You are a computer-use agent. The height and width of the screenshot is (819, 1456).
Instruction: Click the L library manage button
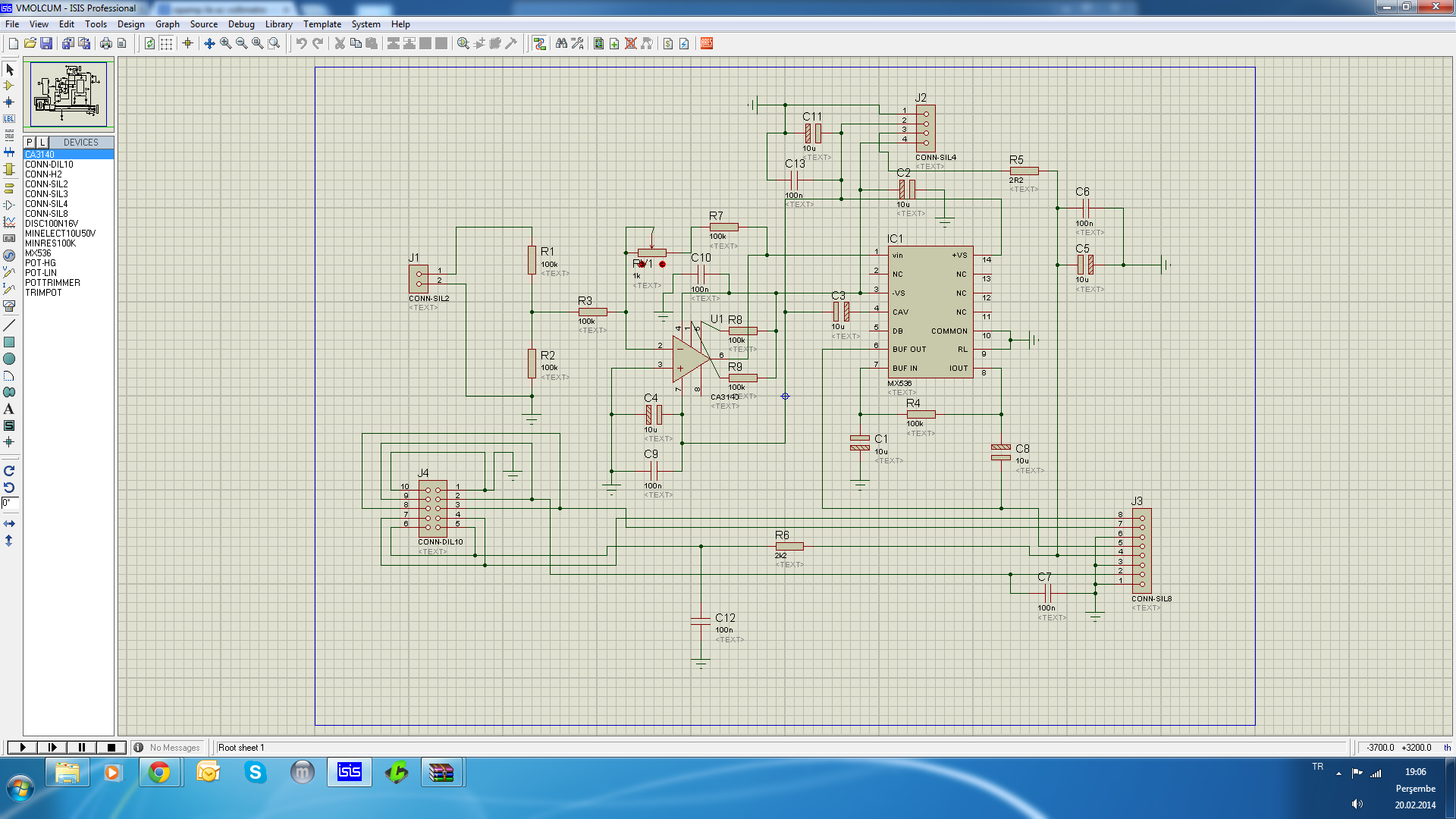tap(42, 142)
